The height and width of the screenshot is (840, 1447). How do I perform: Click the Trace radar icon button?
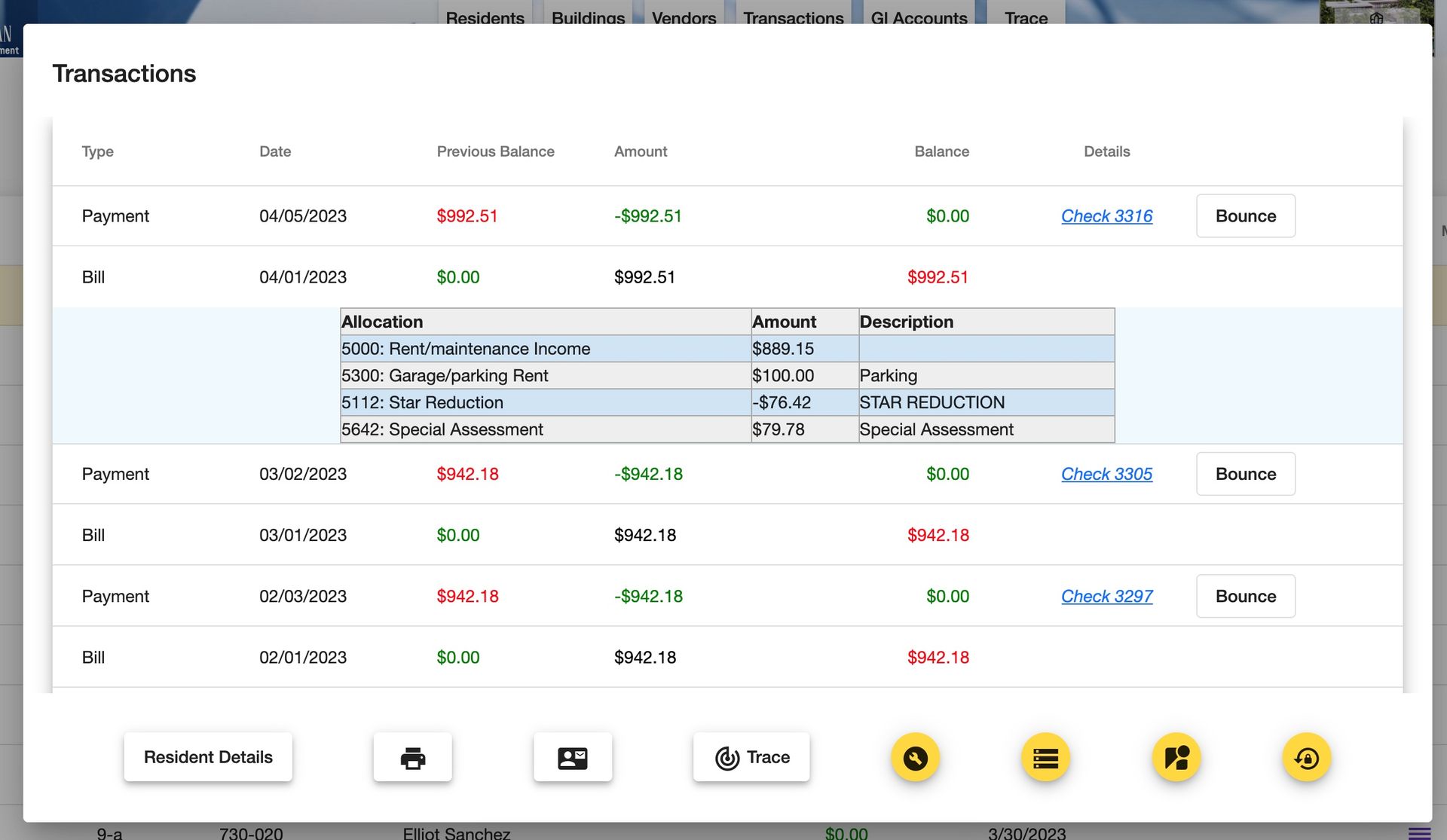751,757
